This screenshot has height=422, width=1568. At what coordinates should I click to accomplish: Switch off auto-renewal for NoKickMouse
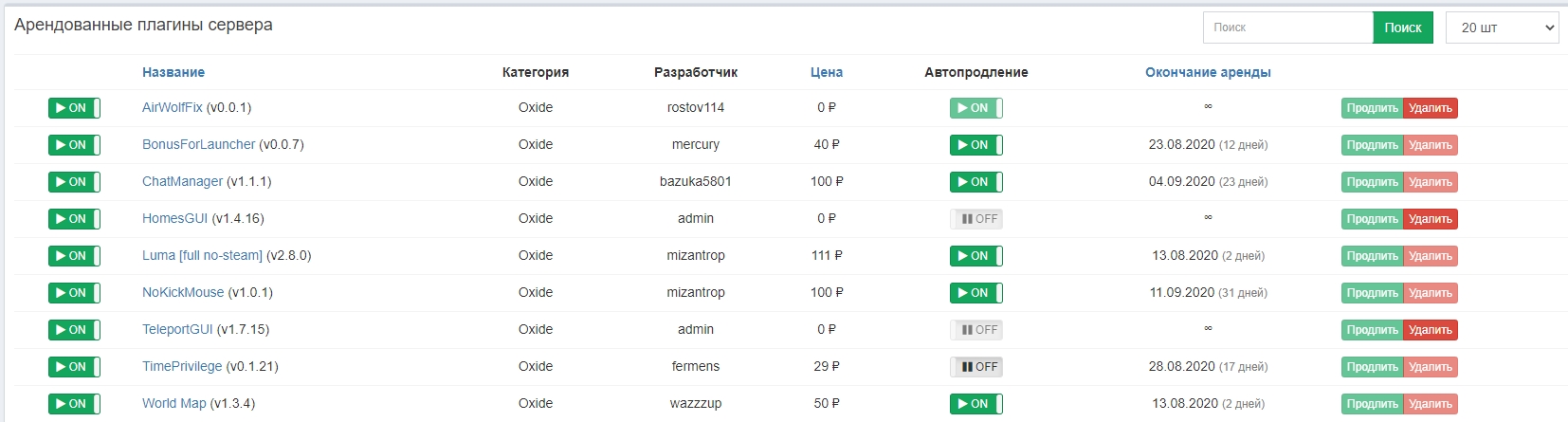click(x=975, y=293)
